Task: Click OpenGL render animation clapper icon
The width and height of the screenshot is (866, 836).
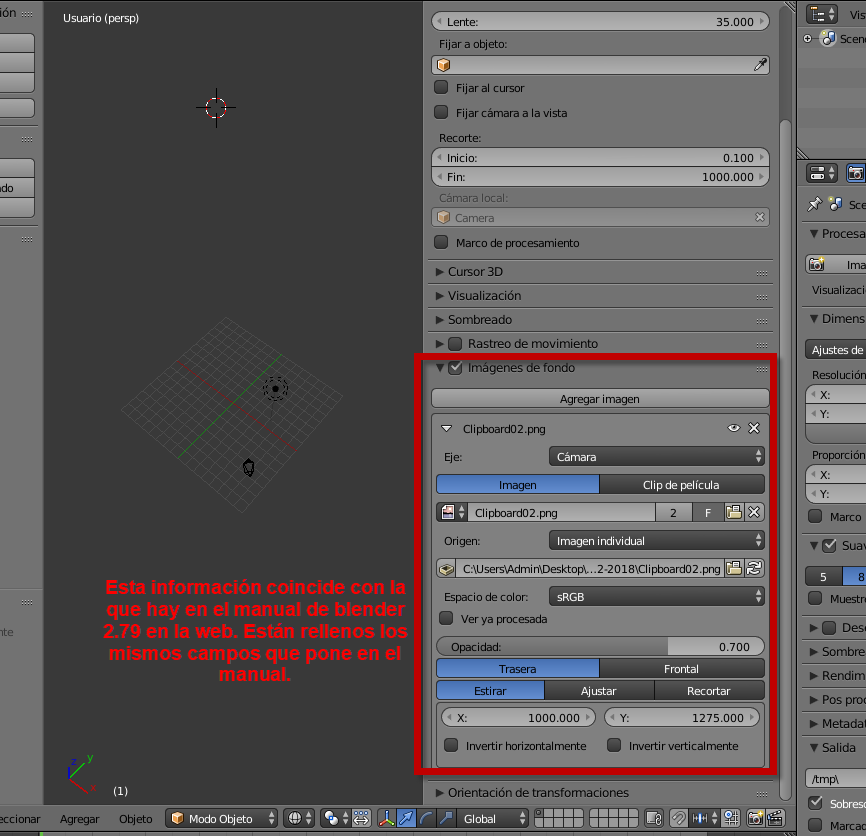Action: (x=775, y=818)
